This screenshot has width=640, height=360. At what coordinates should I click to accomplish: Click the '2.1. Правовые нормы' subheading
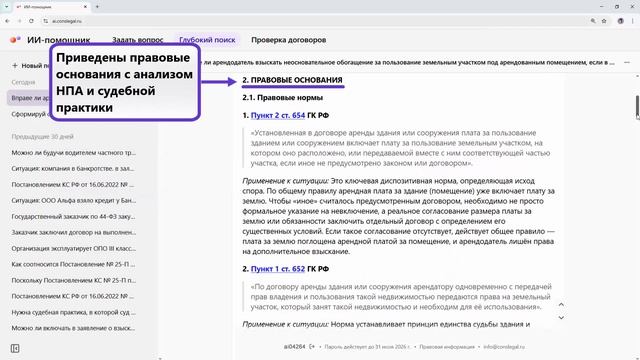282,98
